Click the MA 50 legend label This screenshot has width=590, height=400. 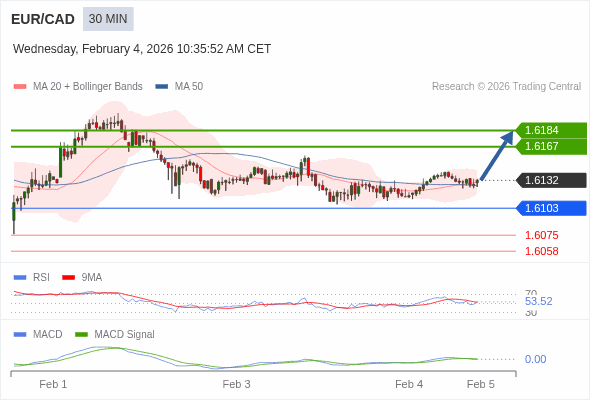189,87
